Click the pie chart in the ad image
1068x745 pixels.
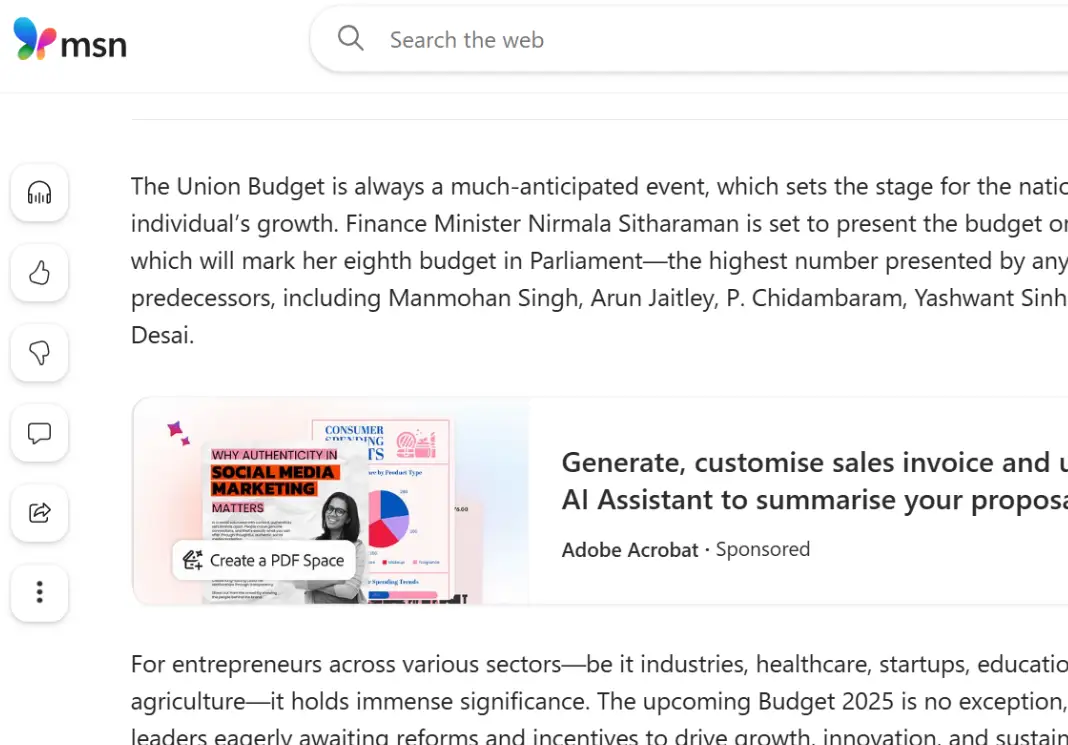pos(388,517)
